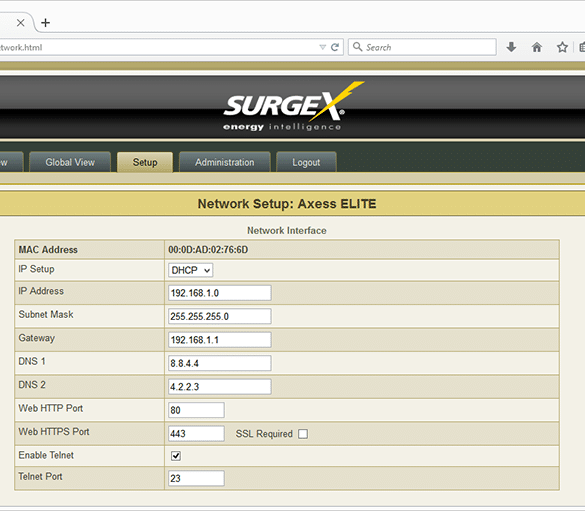This screenshot has height=511, width=585.
Task: Edit the Gateway field 192.168.1.1
Action: click(220, 340)
